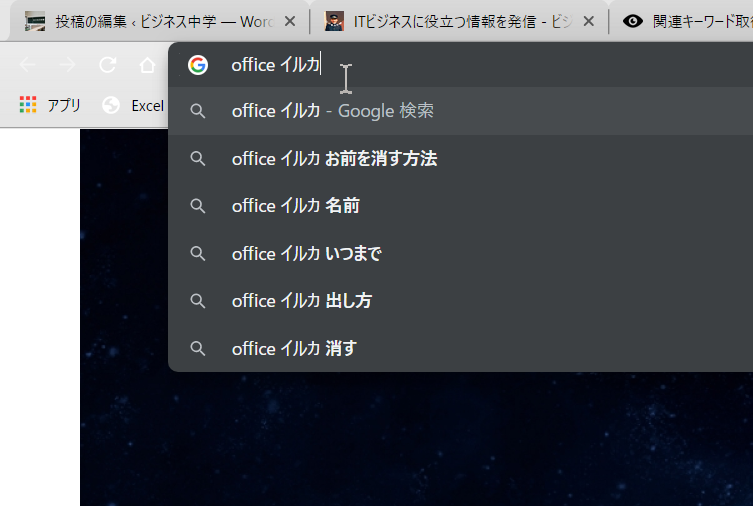Click search icon beside 'office イルカ 名前'
Screen dimensions: 753x506
[198, 206]
